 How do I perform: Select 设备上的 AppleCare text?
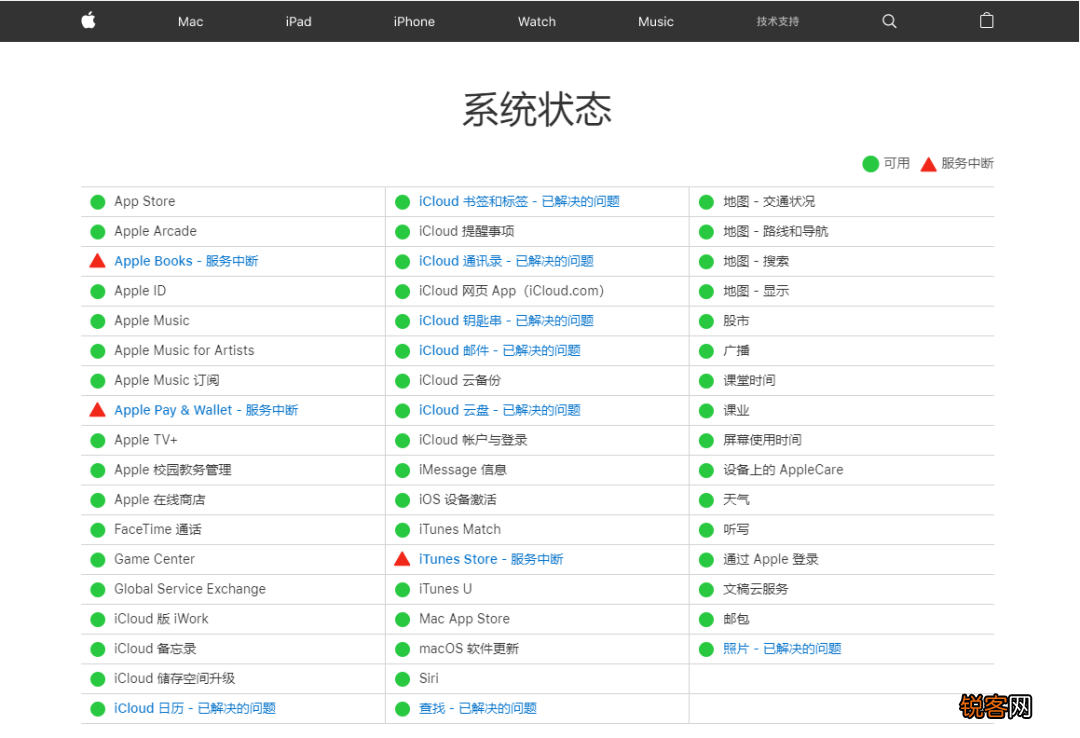point(783,469)
